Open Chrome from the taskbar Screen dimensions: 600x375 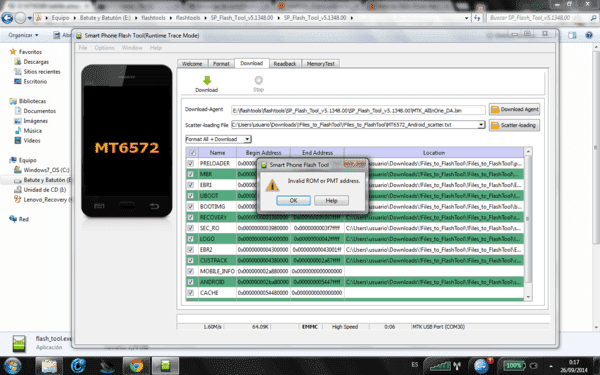(x=136, y=366)
